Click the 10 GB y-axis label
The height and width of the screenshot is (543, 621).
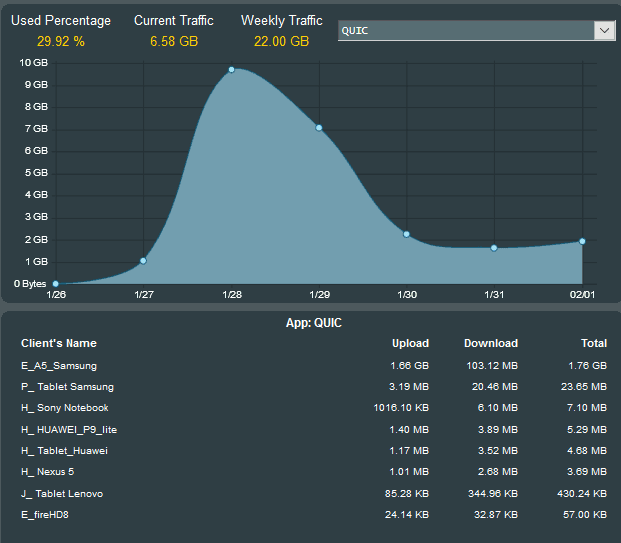coord(34,63)
